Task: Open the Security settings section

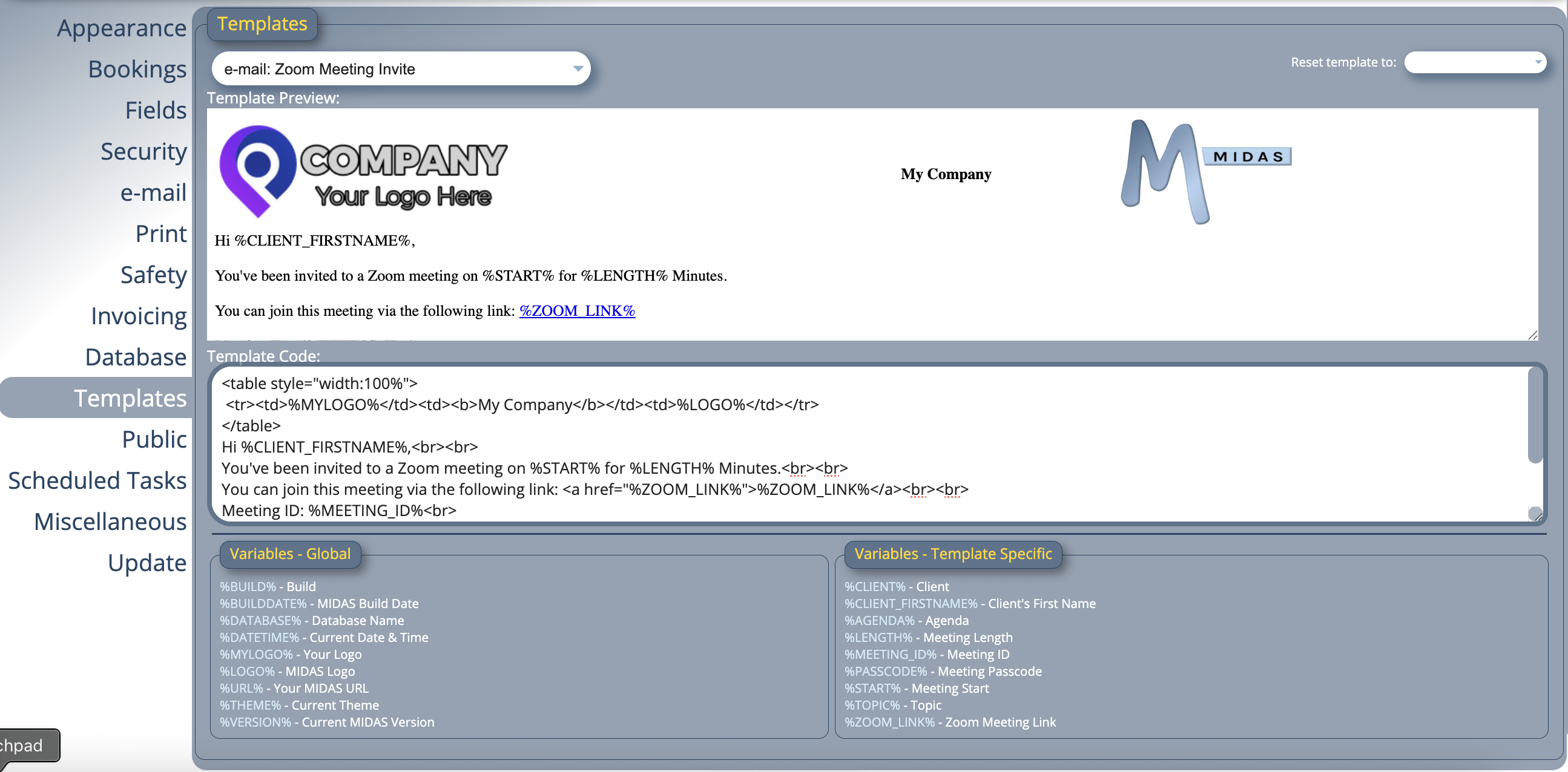Action: [143, 151]
